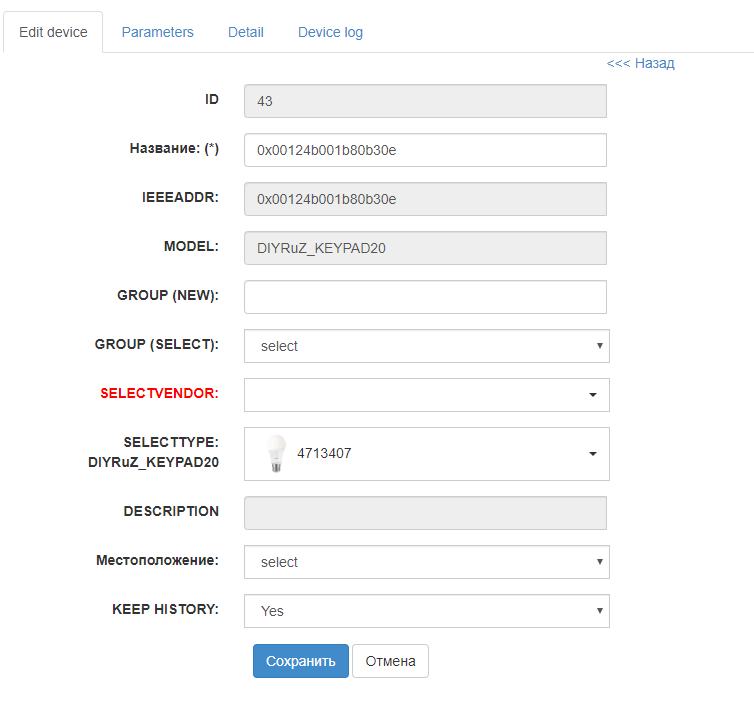Click the Название name input field
The height and width of the screenshot is (708, 754).
(x=425, y=150)
